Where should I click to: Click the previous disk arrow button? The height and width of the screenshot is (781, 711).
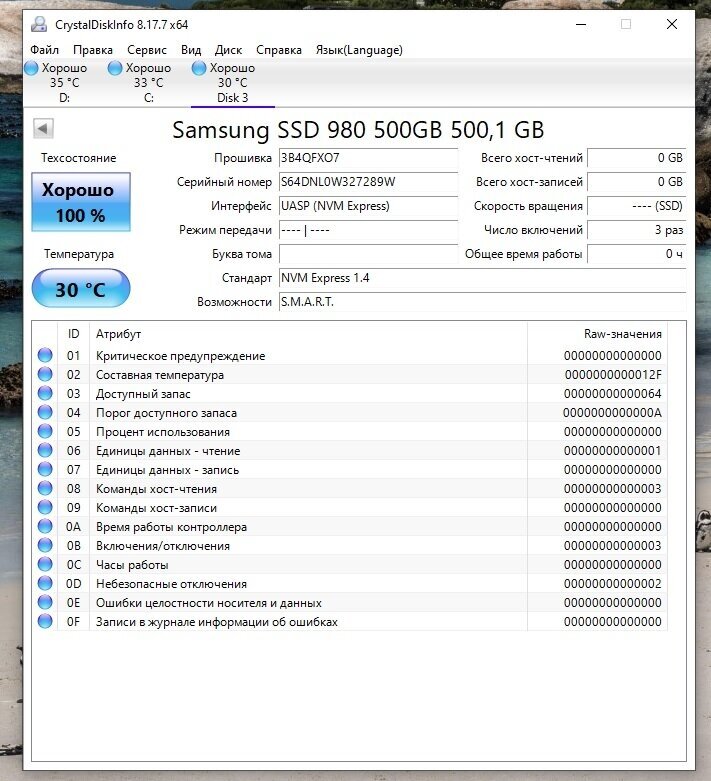43,129
